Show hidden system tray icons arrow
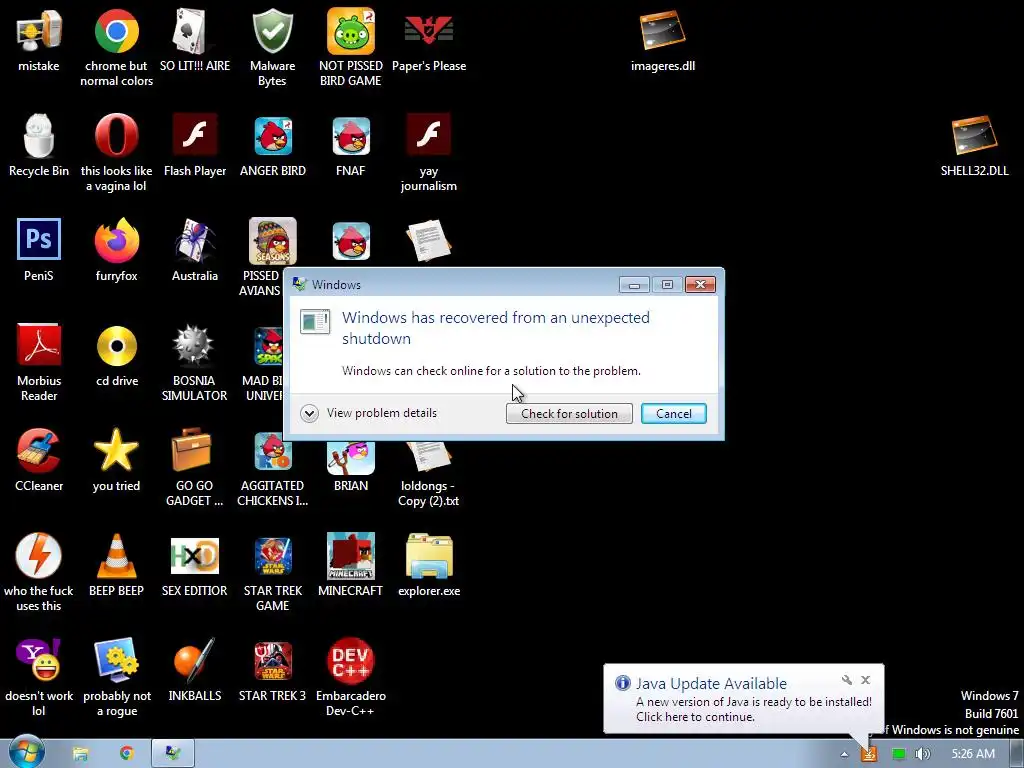Screen dimensions: 1024x768 (844, 754)
